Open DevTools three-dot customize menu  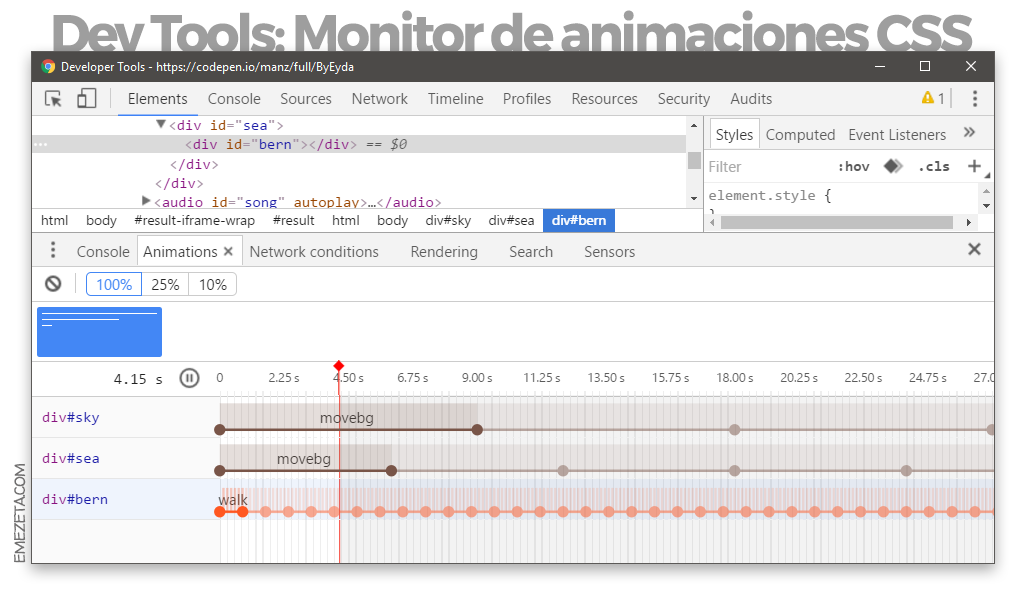[x=974, y=99]
